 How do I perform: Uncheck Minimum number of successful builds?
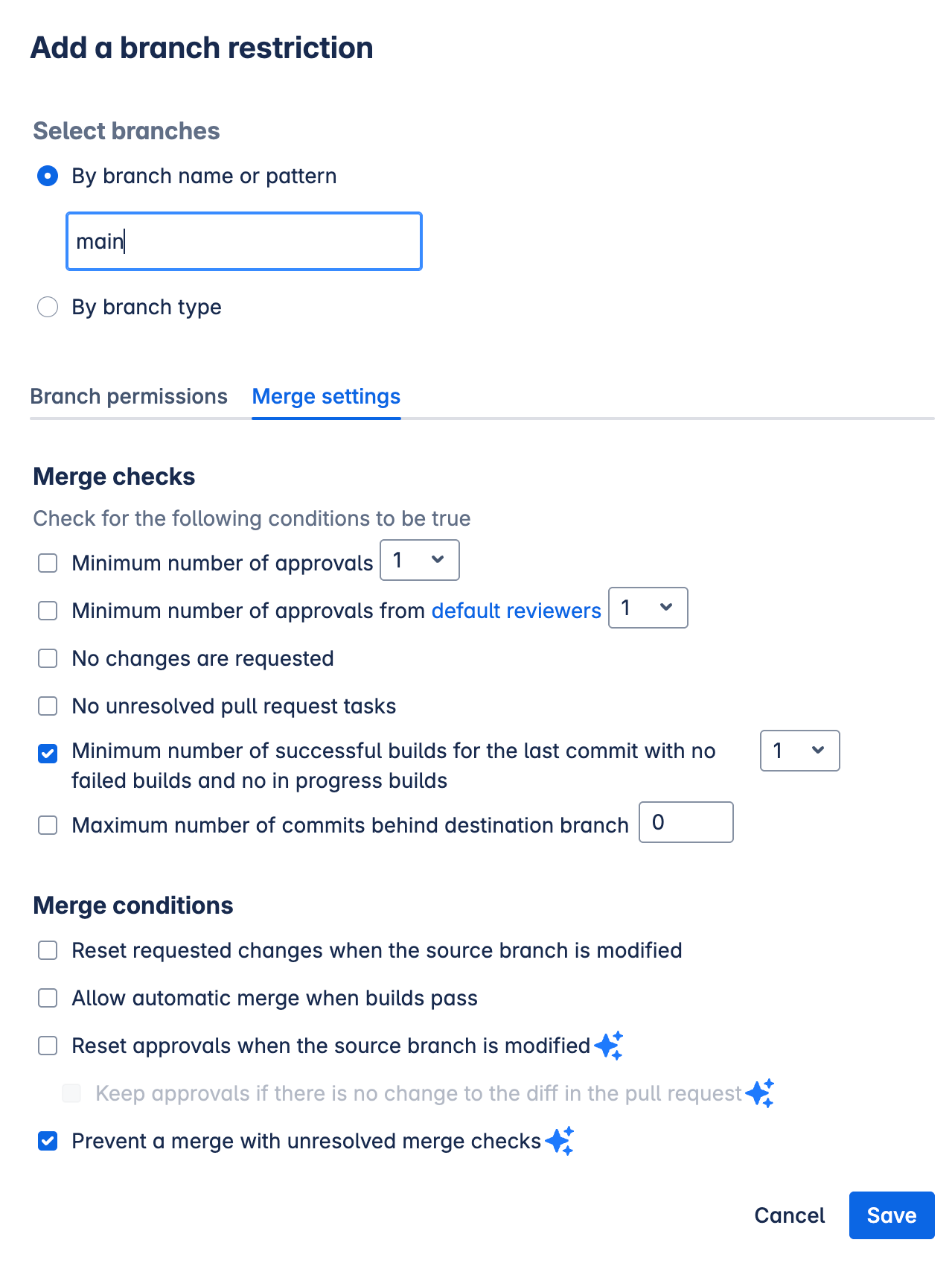point(47,754)
